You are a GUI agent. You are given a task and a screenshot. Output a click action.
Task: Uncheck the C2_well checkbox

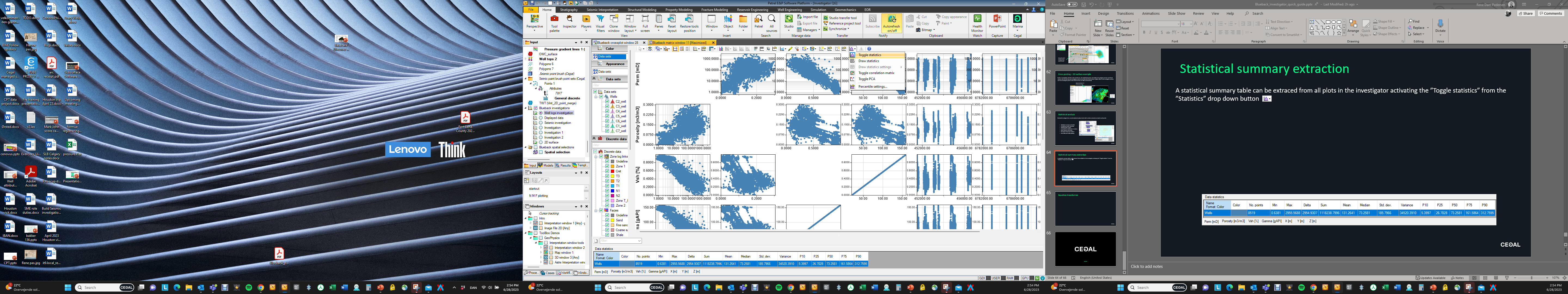coord(606,102)
